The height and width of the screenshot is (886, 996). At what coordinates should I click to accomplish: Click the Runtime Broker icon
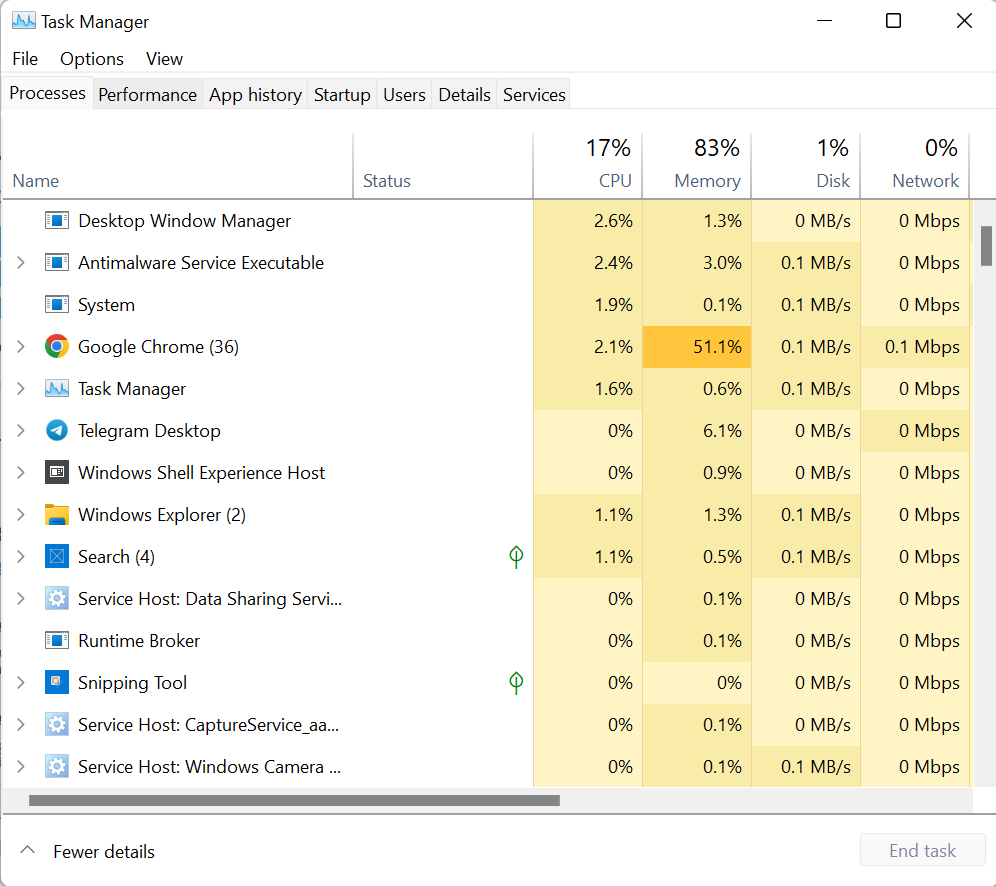point(57,640)
